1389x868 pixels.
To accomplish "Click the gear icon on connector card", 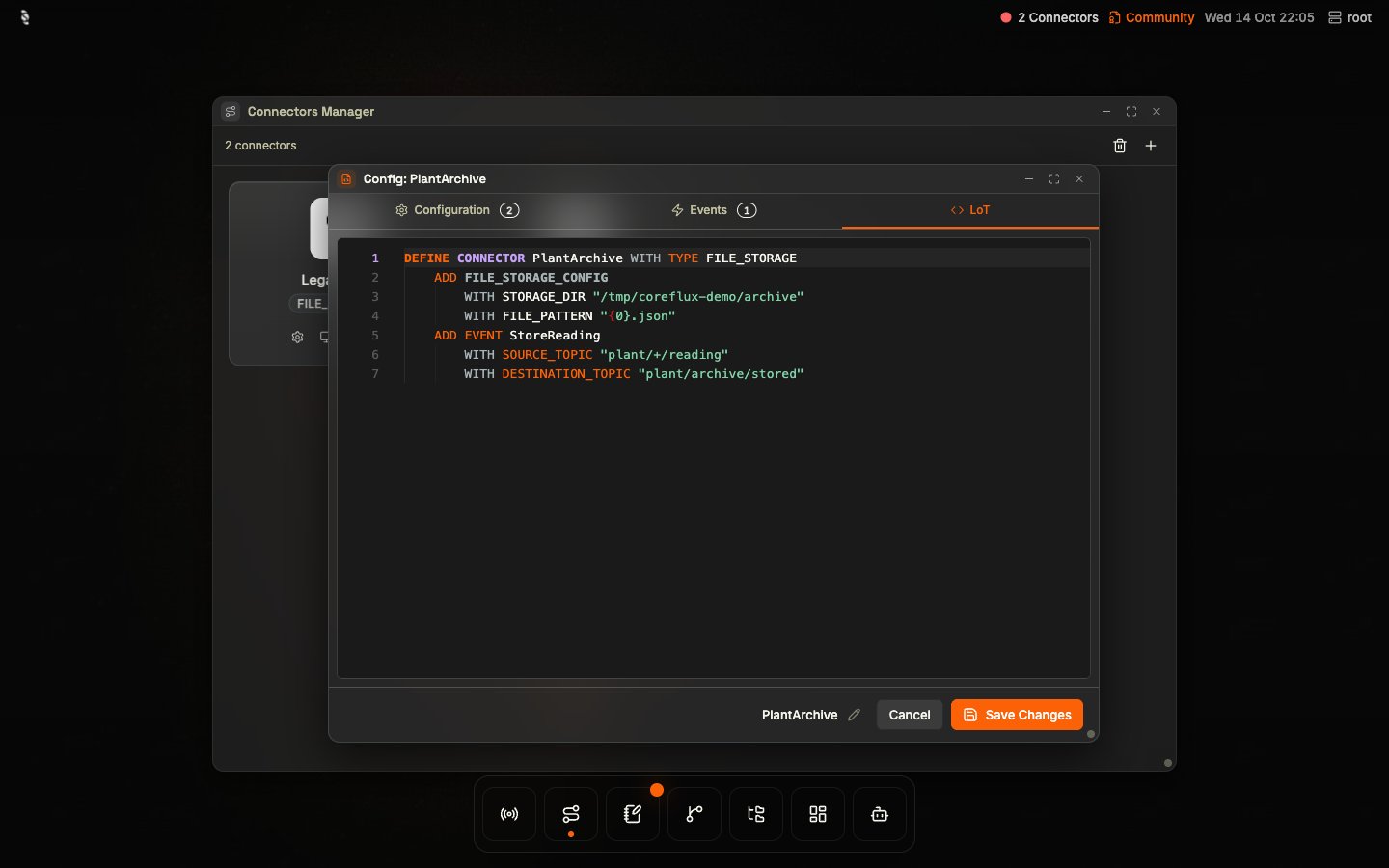I will coord(297,337).
